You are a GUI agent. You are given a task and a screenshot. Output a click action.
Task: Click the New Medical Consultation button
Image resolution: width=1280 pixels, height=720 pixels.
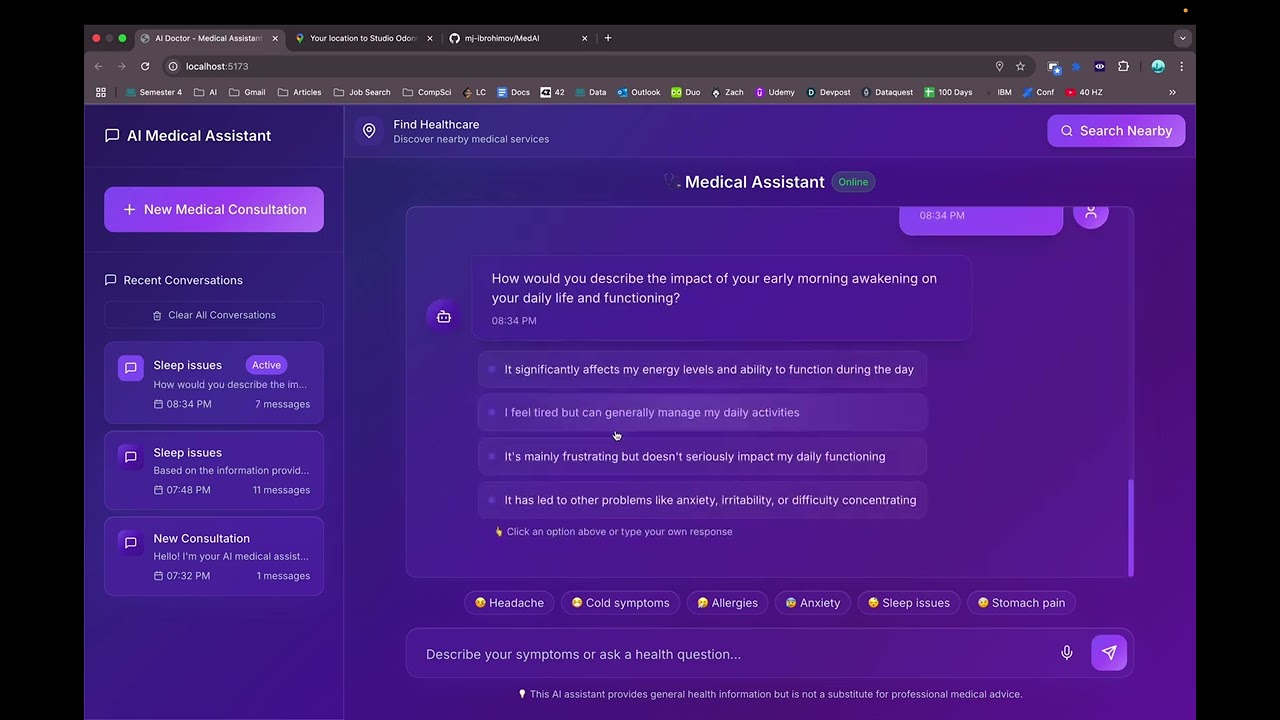click(214, 209)
